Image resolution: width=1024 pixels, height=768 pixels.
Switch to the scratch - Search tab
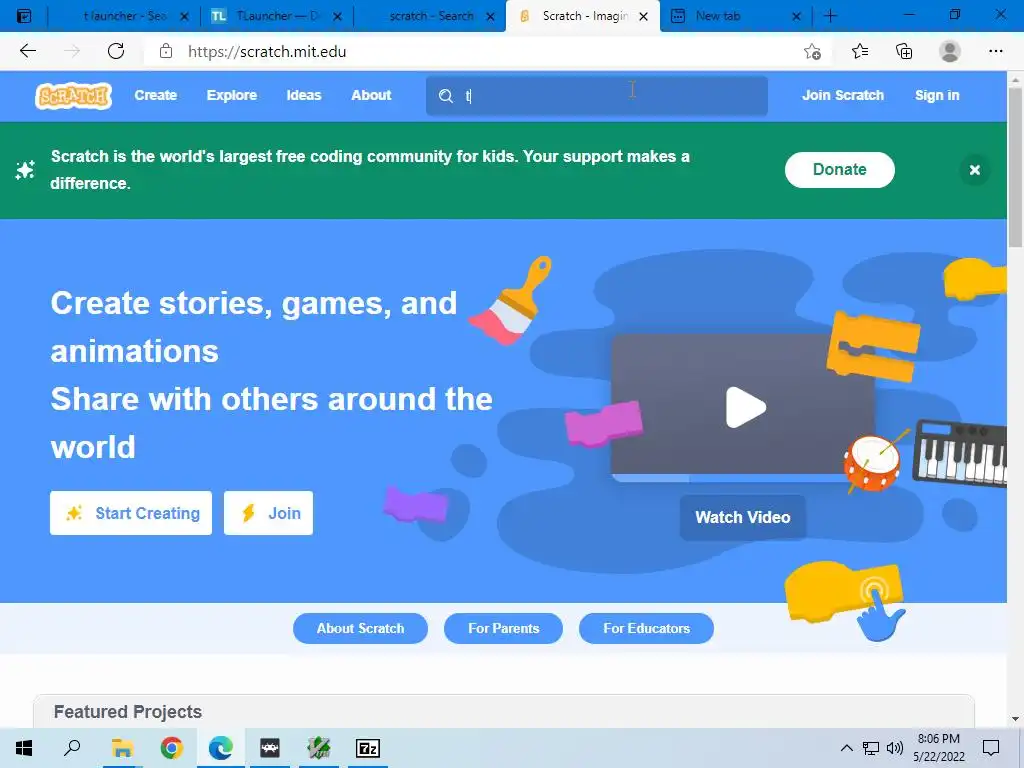point(430,16)
